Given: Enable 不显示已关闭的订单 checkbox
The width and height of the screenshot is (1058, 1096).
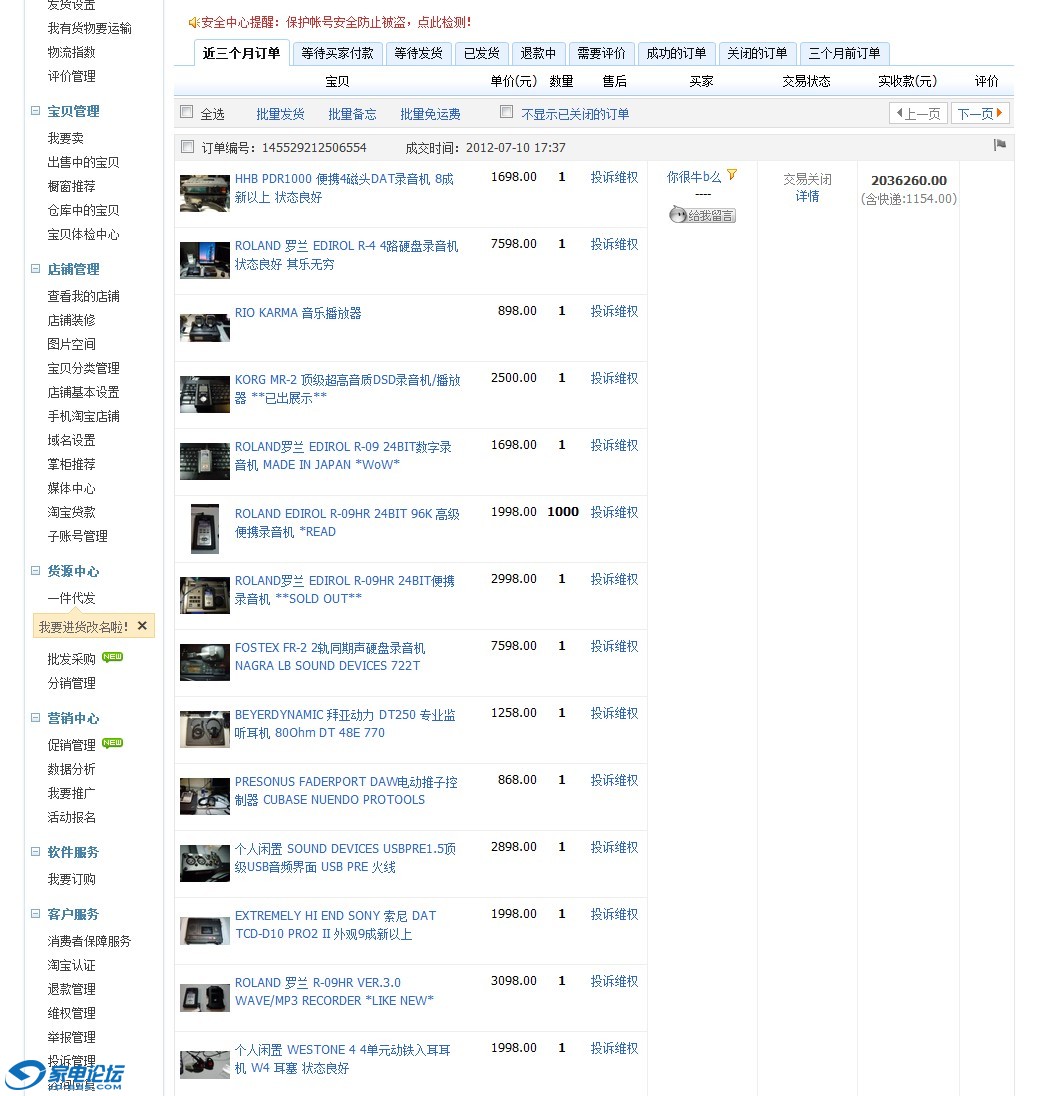Looking at the screenshot, I should click(x=507, y=112).
